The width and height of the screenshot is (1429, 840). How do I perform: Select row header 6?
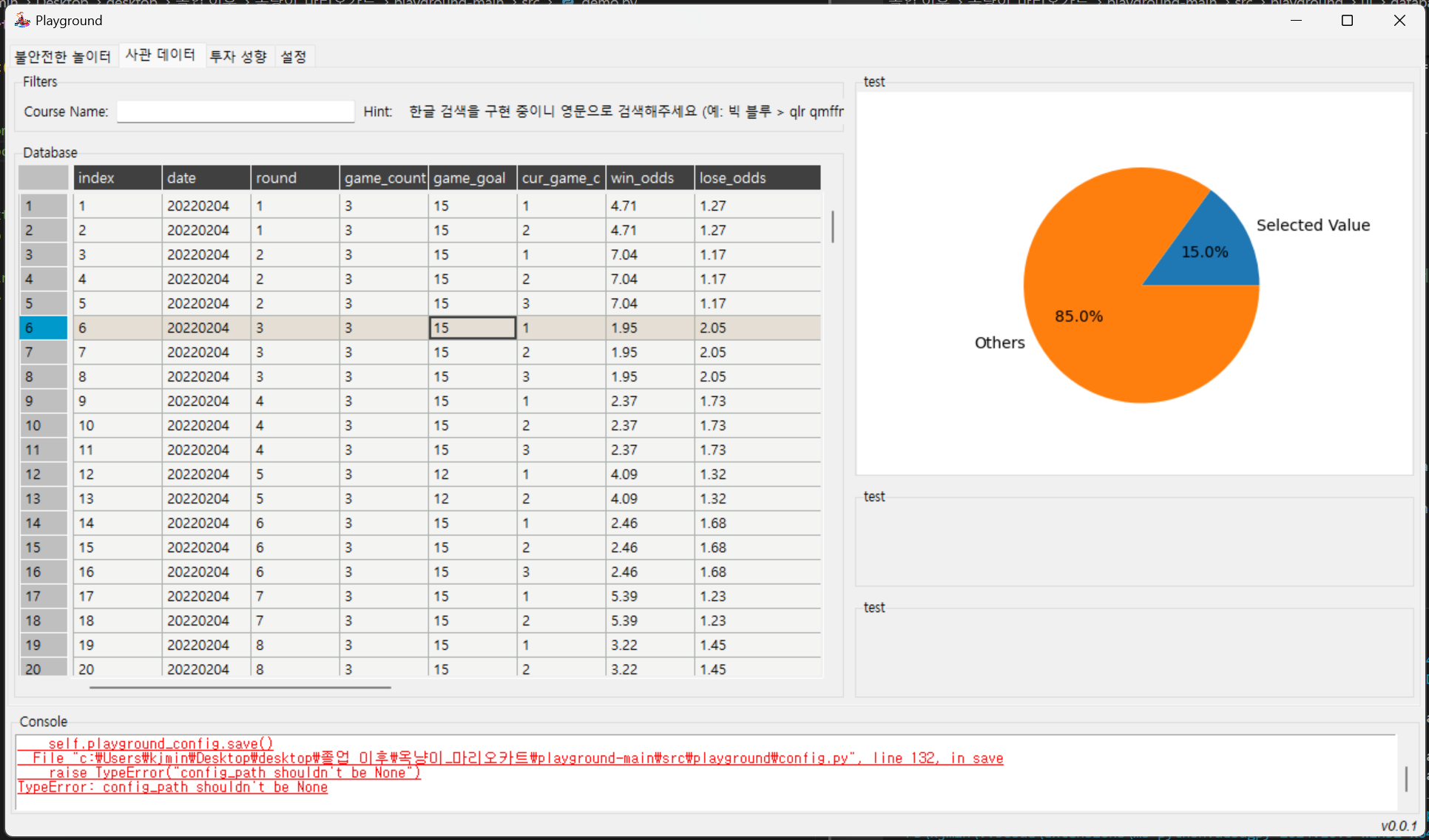[x=44, y=328]
